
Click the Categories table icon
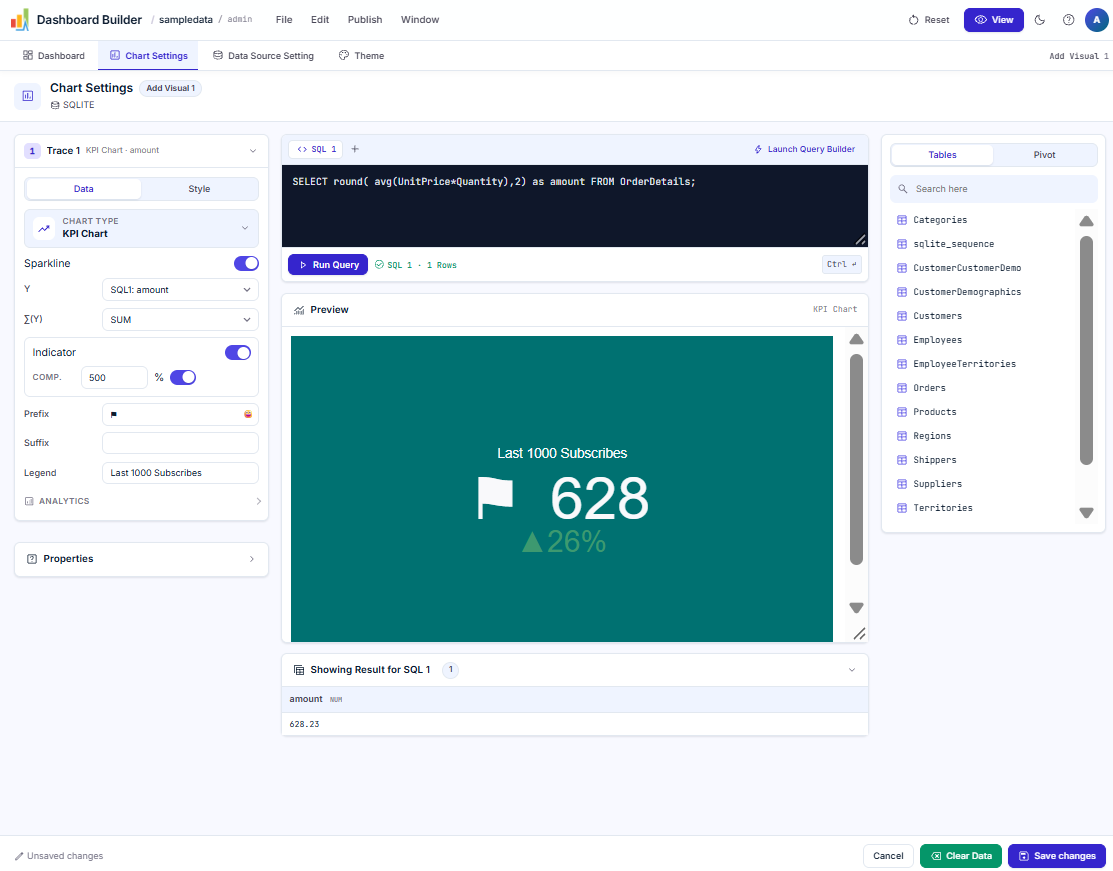(902, 220)
